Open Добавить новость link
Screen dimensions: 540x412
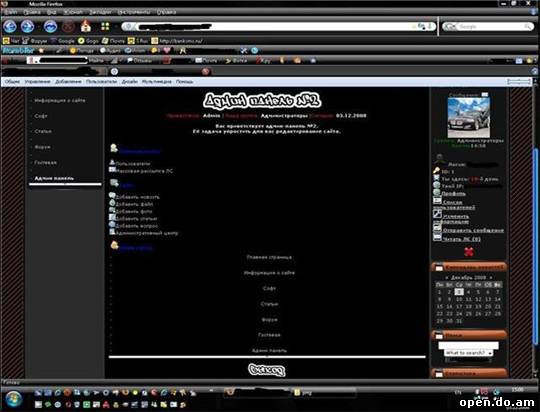pyautogui.click(x=137, y=197)
